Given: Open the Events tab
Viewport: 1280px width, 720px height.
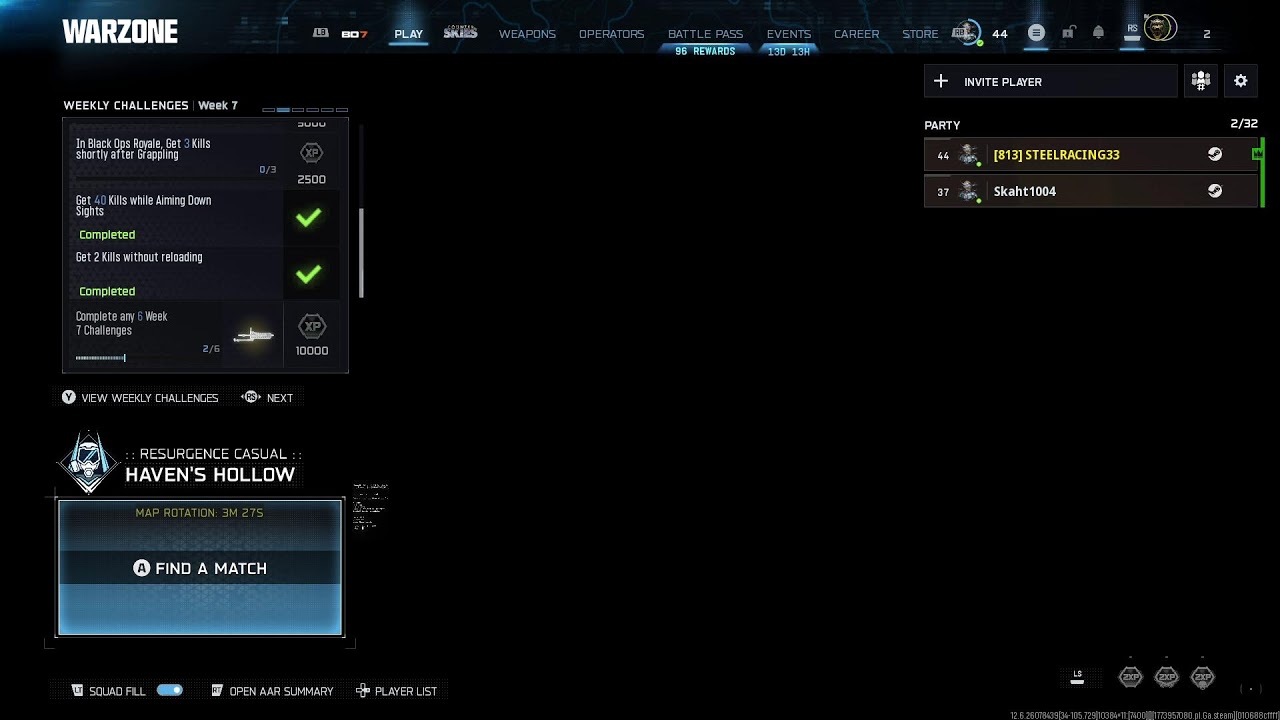Looking at the screenshot, I should pos(789,34).
